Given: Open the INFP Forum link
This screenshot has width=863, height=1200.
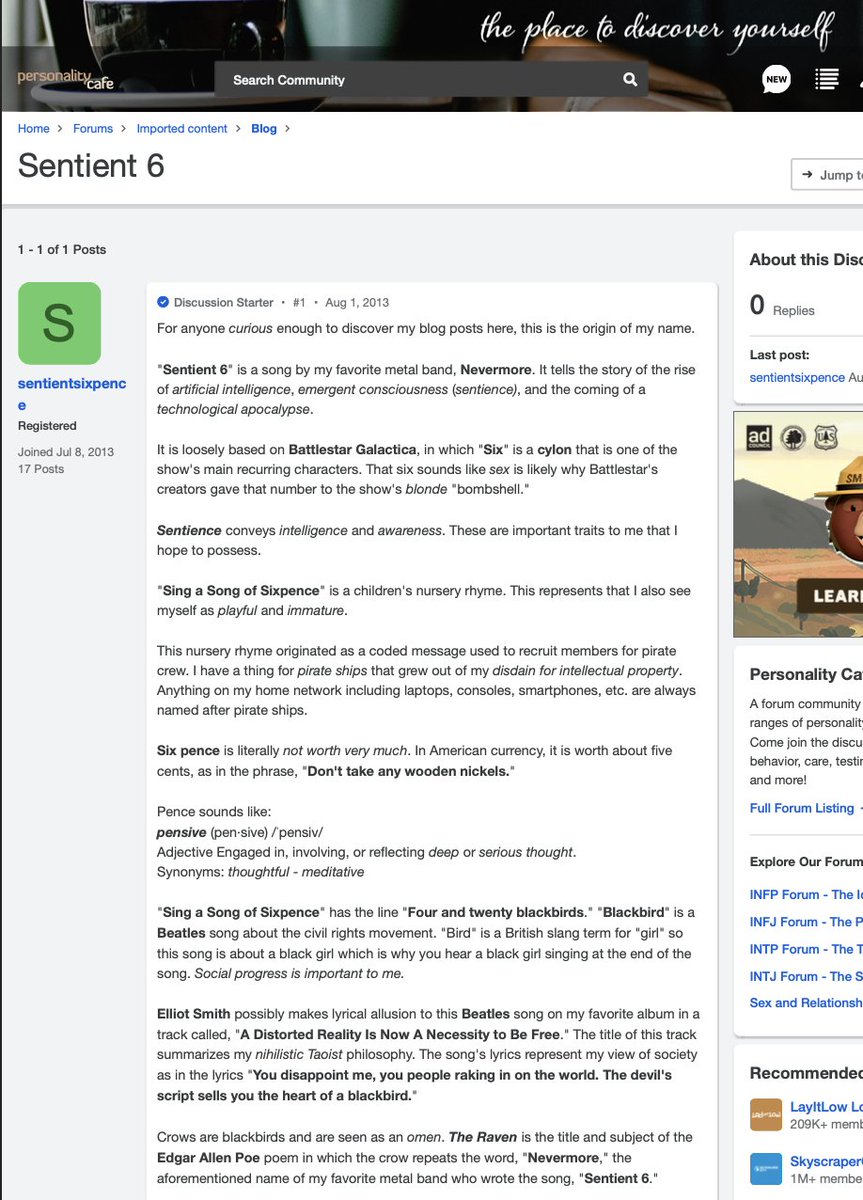Looking at the screenshot, I should pyautogui.click(x=806, y=895).
